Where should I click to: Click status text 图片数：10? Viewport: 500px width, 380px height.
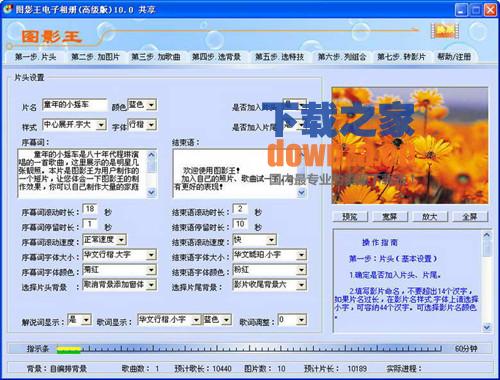pos(265,368)
